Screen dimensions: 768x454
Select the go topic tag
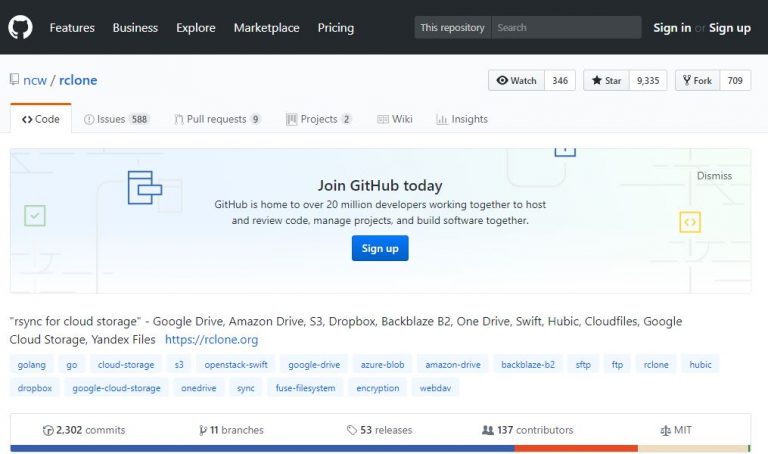tap(72, 364)
